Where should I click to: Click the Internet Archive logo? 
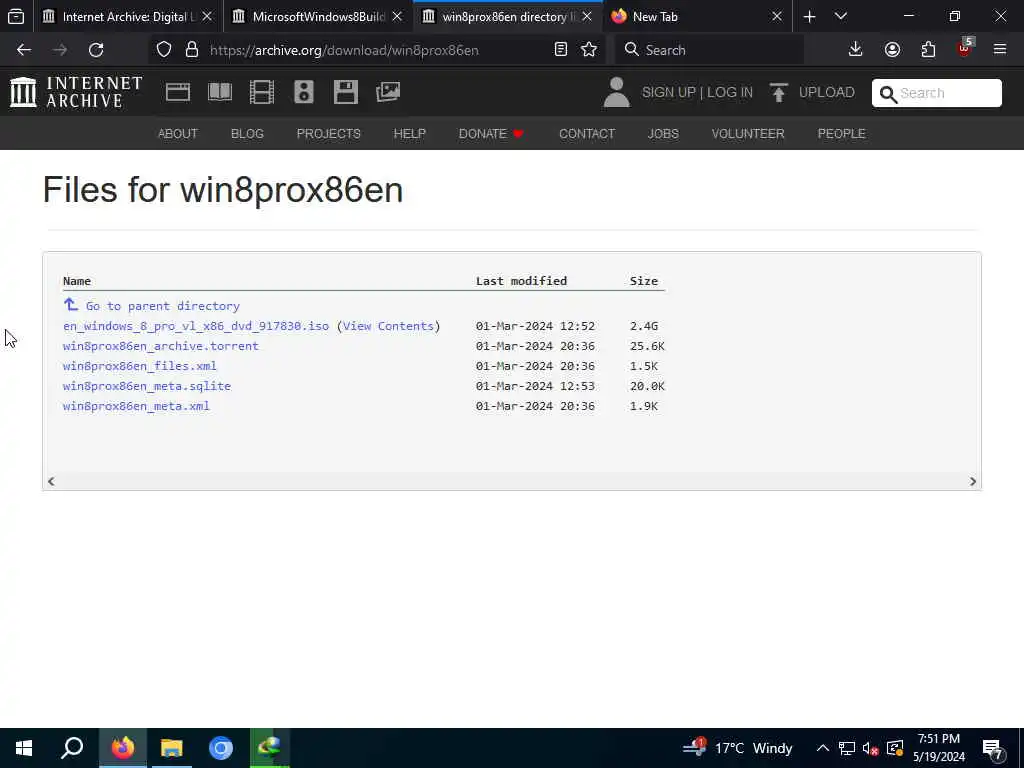(76, 92)
